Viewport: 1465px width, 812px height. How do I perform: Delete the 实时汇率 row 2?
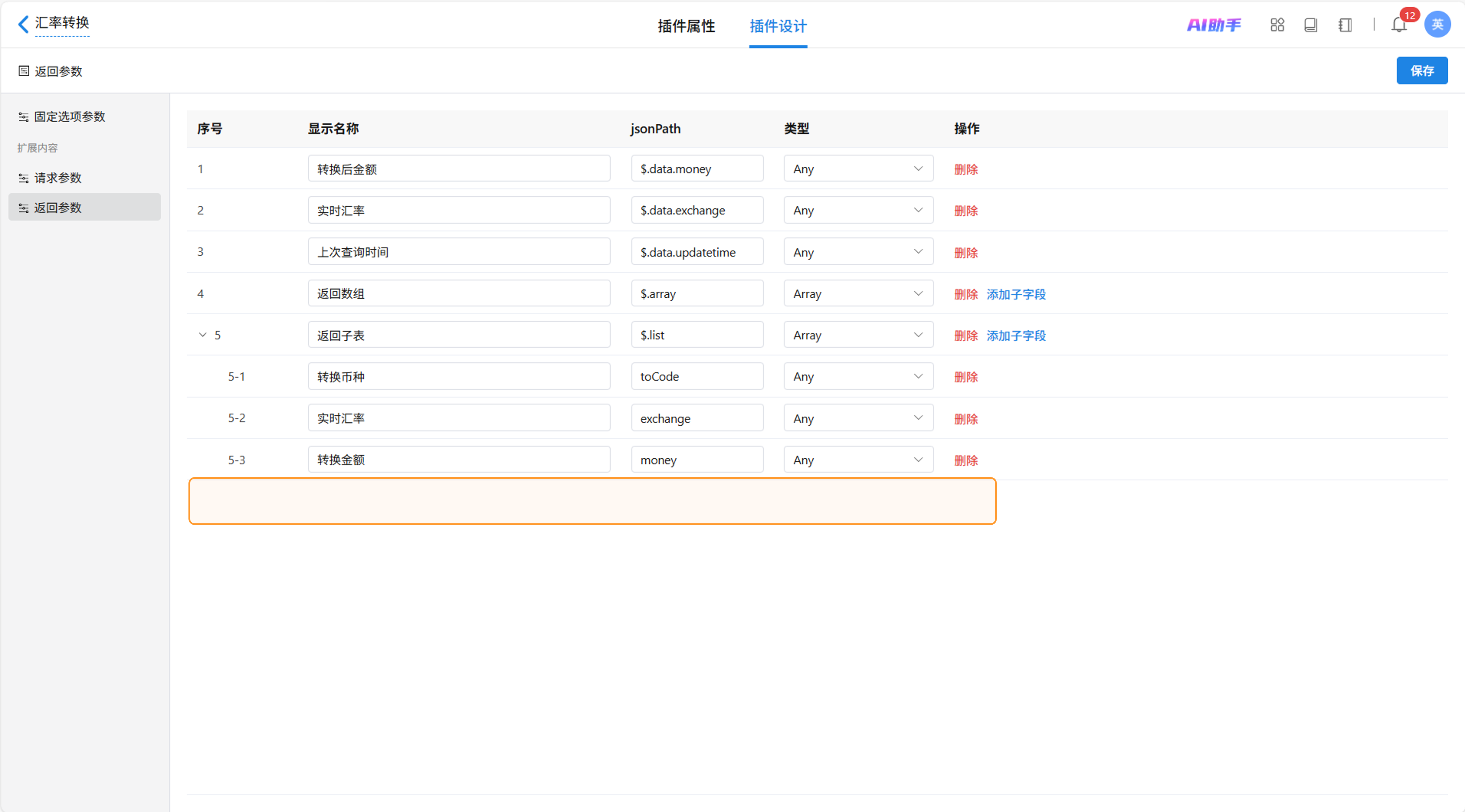coord(966,211)
